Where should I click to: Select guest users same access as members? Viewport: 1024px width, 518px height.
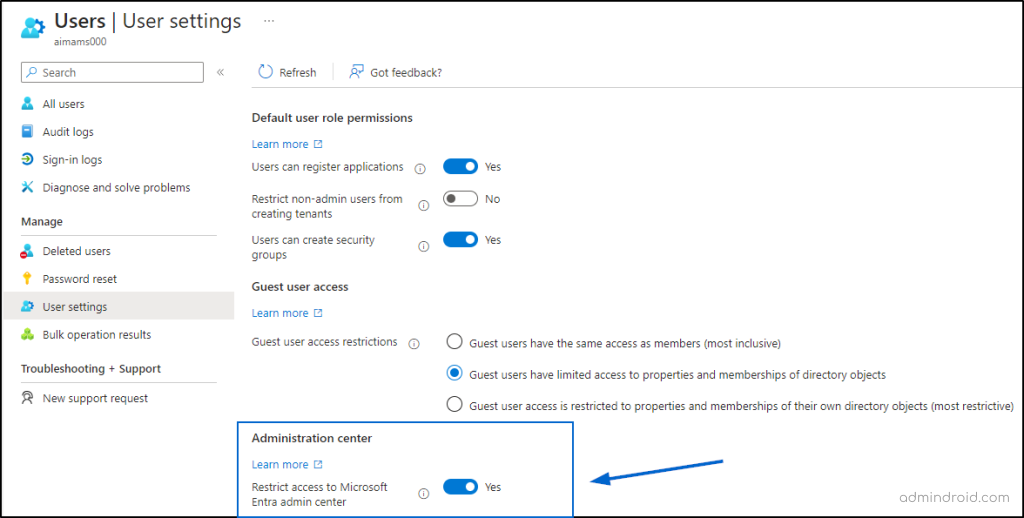[x=454, y=342]
